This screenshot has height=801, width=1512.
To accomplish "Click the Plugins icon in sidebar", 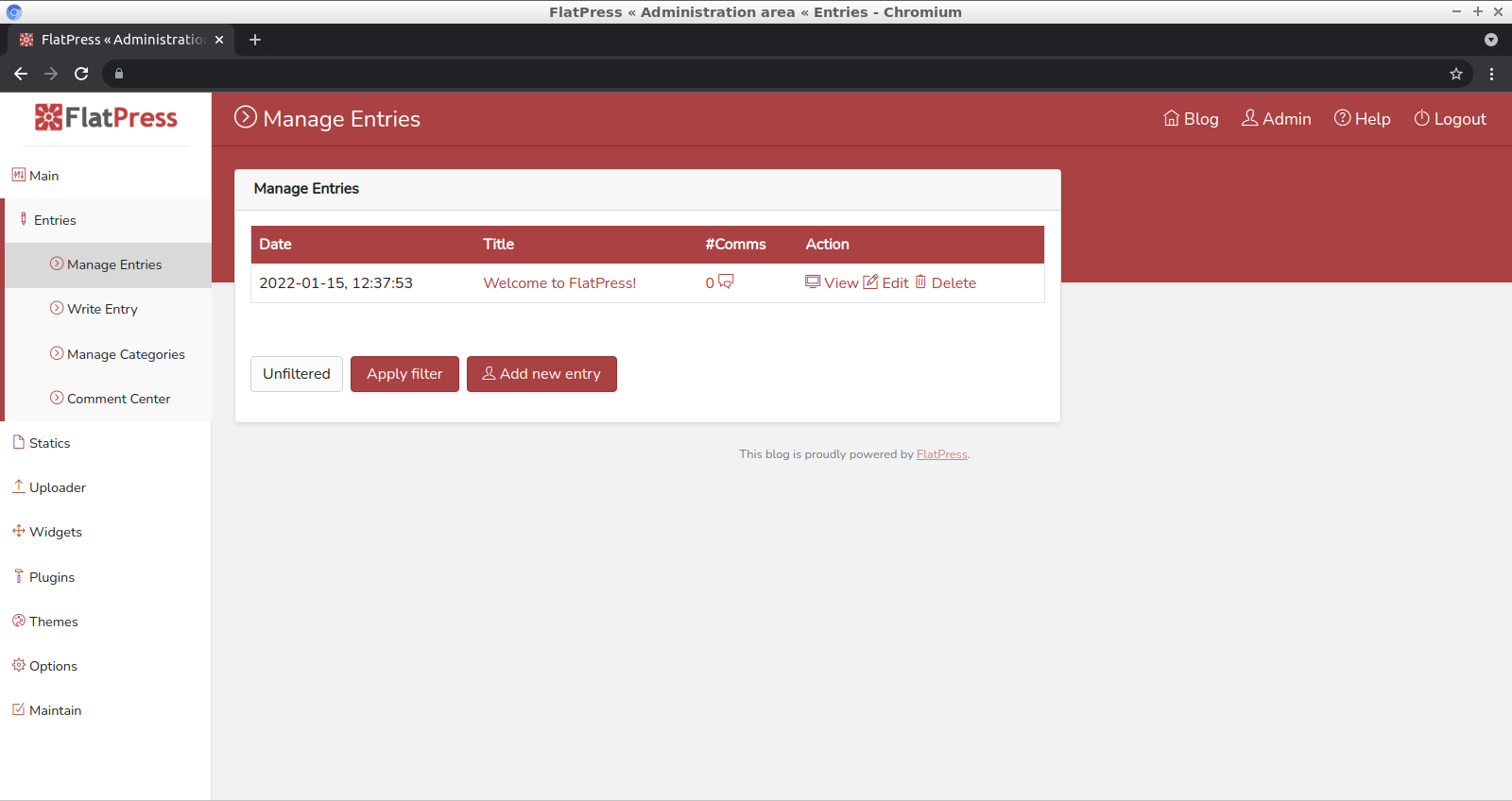I will pyautogui.click(x=18, y=576).
